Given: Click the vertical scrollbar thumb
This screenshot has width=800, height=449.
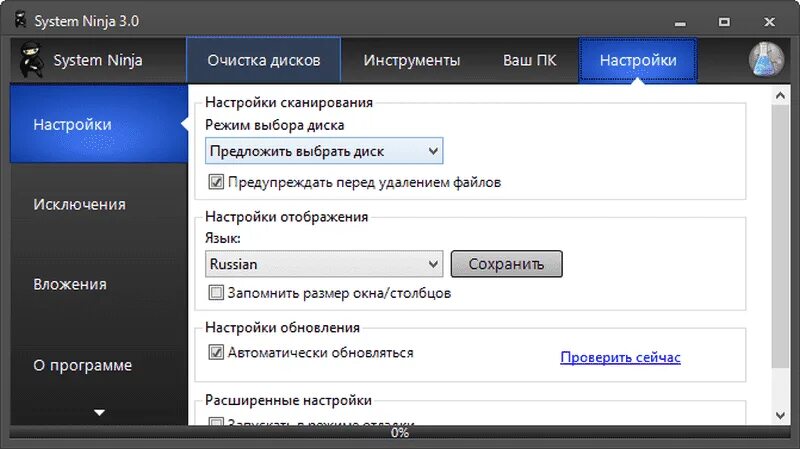Looking at the screenshot, I should point(780,236).
